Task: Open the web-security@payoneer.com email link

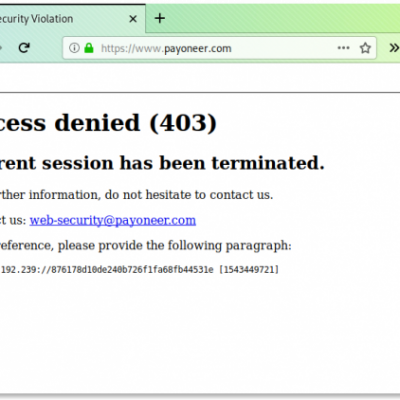Action: [113, 220]
